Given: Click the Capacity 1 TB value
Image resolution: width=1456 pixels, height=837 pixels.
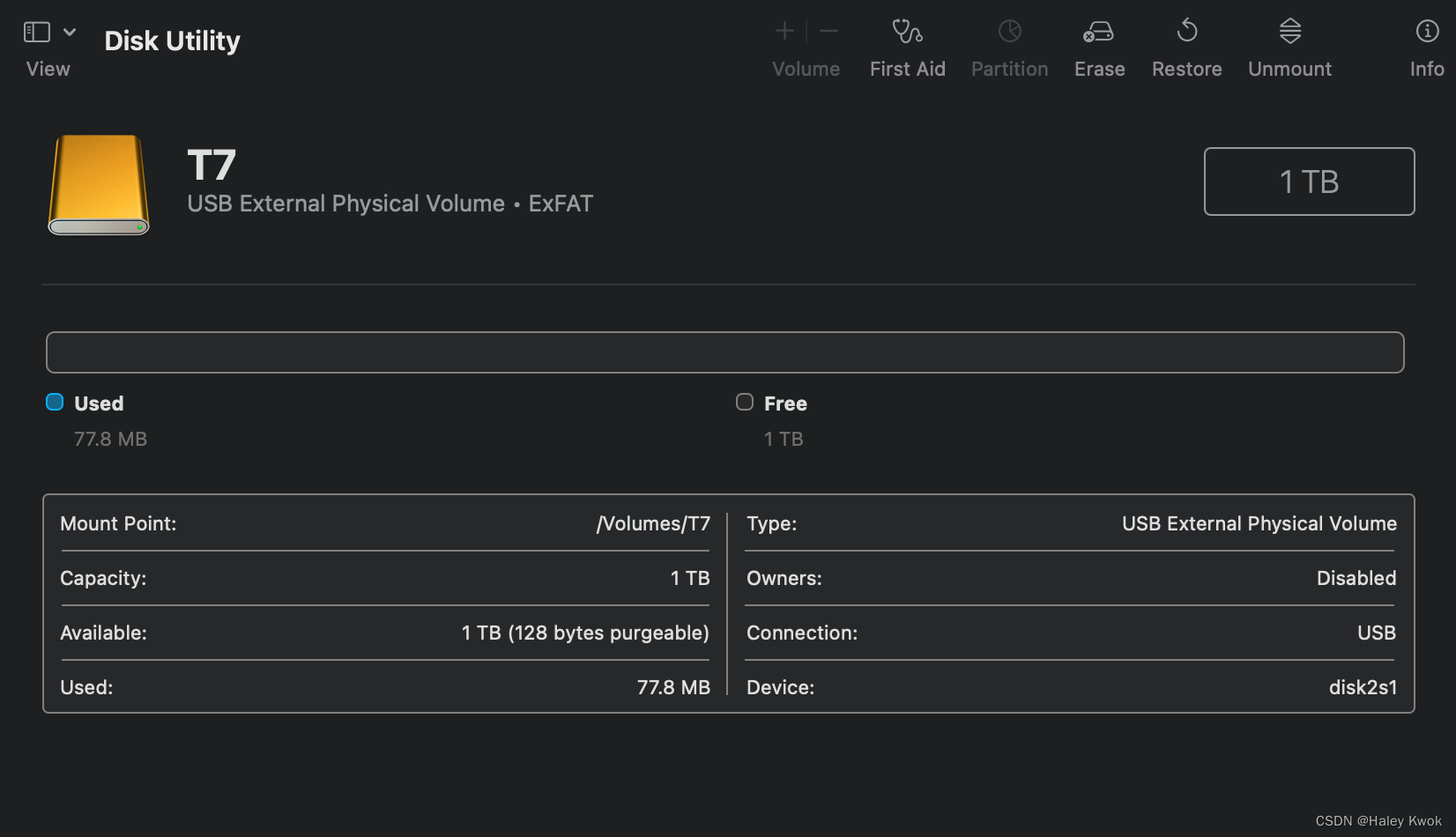Looking at the screenshot, I should [690, 578].
